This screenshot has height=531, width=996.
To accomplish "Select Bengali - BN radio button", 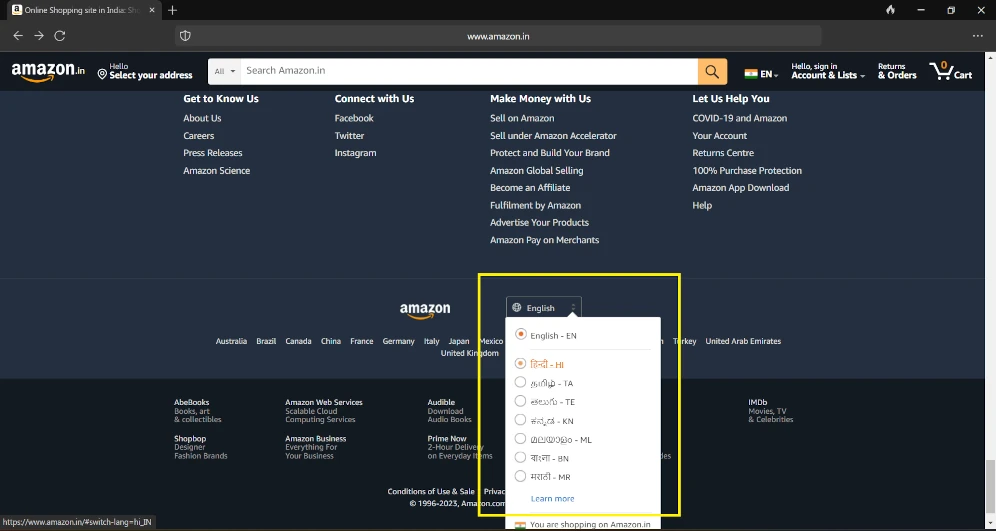I will 520,457.
